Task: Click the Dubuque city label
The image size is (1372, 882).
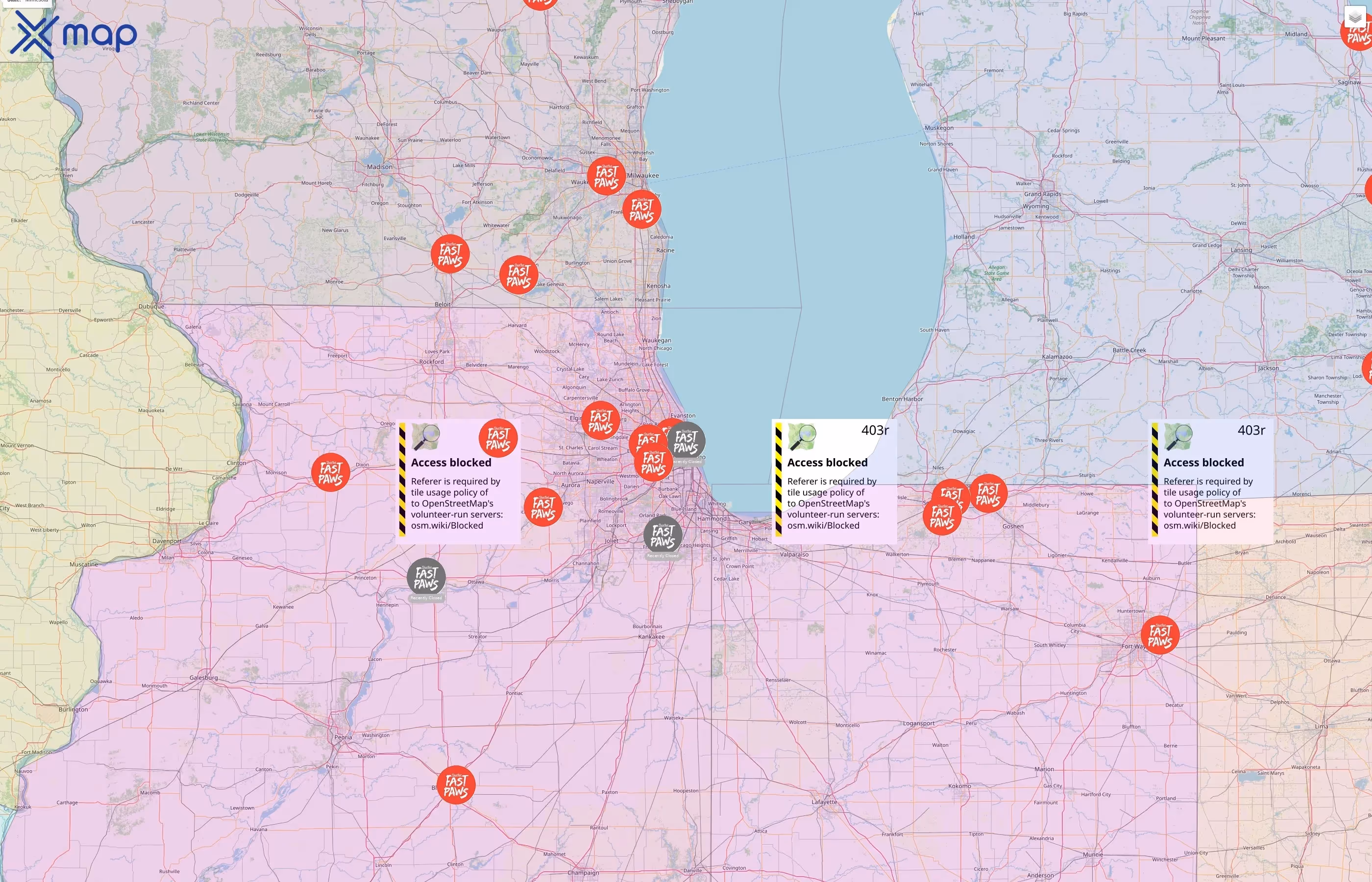Action: point(151,306)
